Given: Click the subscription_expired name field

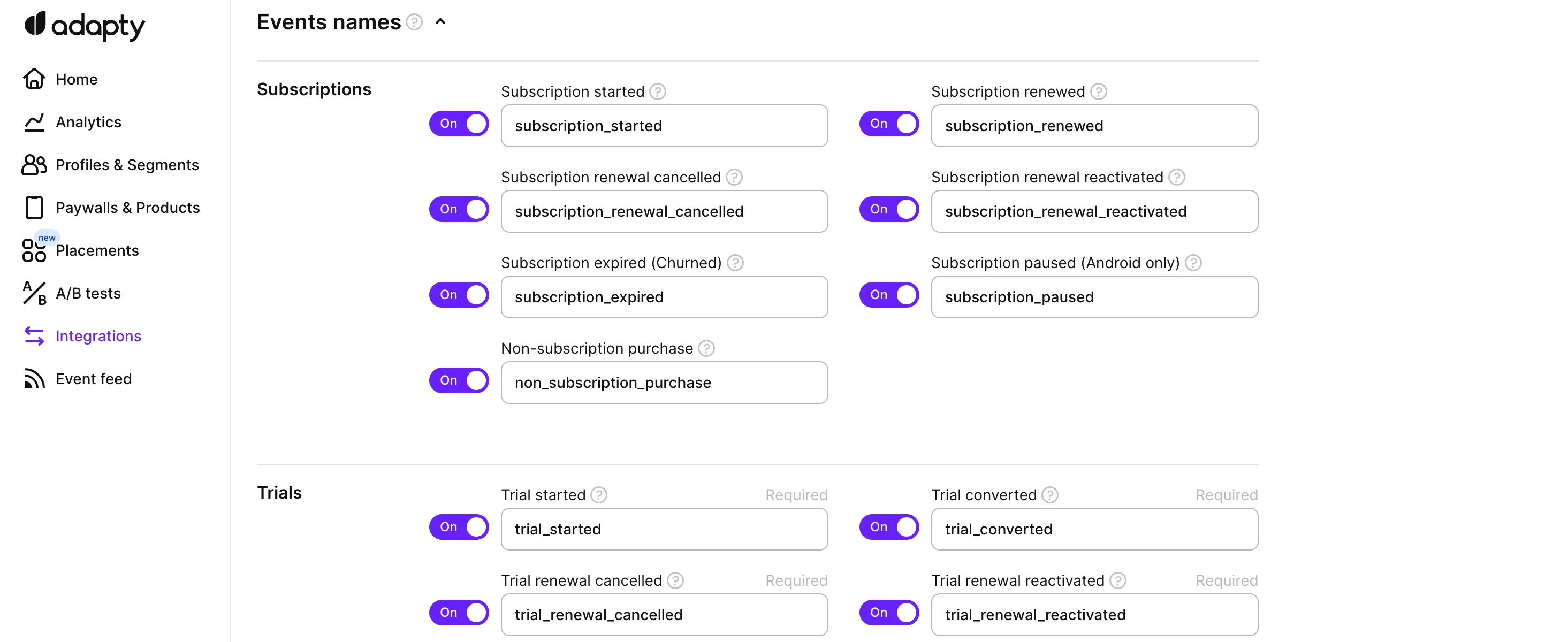Looking at the screenshot, I should [664, 297].
